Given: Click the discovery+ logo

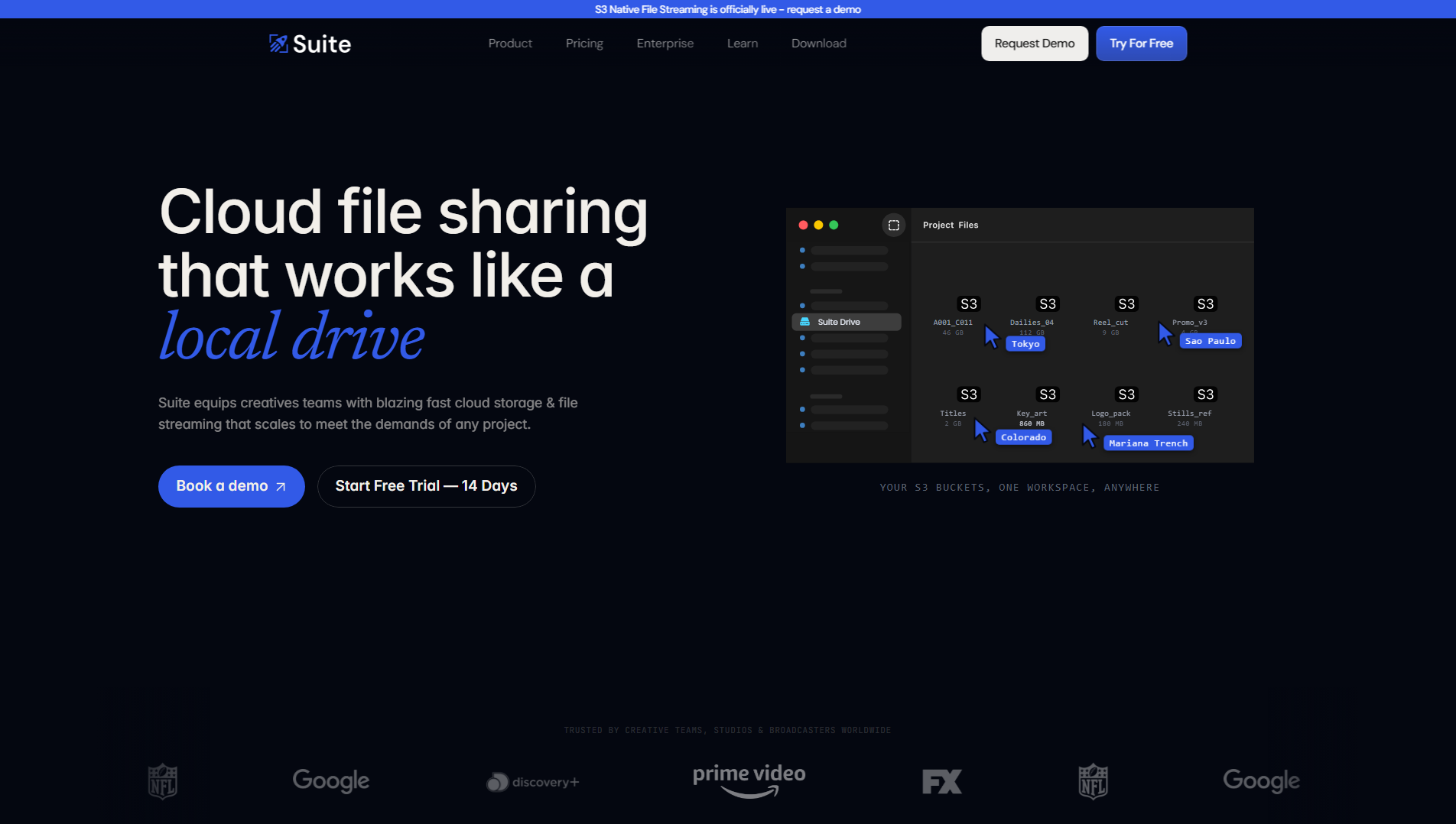Looking at the screenshot, I should (533, 782).
